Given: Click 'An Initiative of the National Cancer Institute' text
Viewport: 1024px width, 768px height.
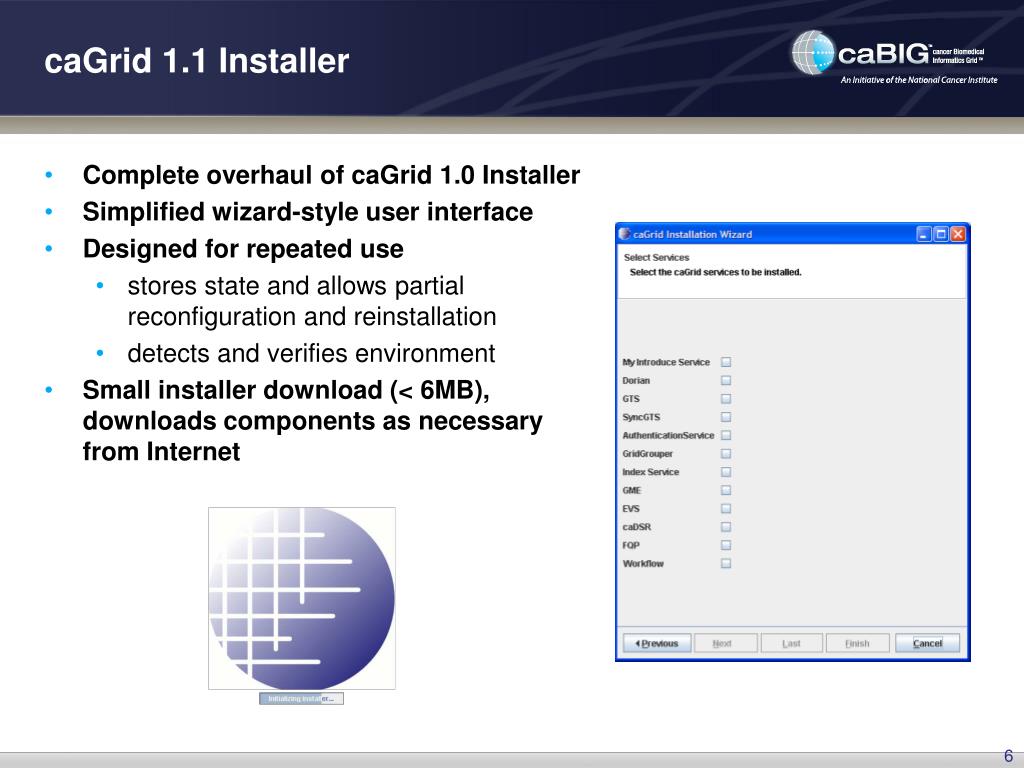Looking at the screenshot, I should 919,80.
